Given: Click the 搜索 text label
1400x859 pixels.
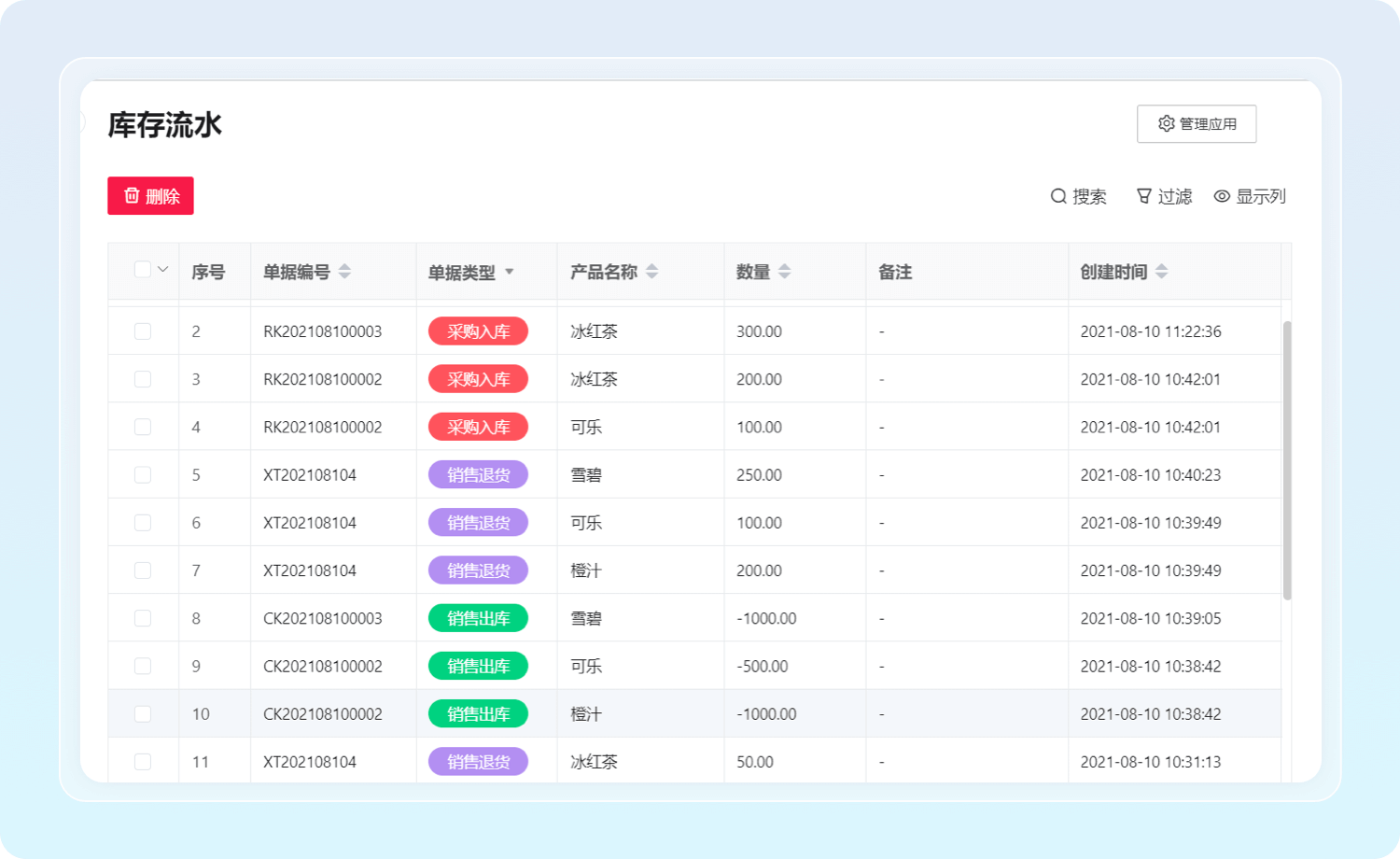Looking at the screenshot, I should point(1089,196).
